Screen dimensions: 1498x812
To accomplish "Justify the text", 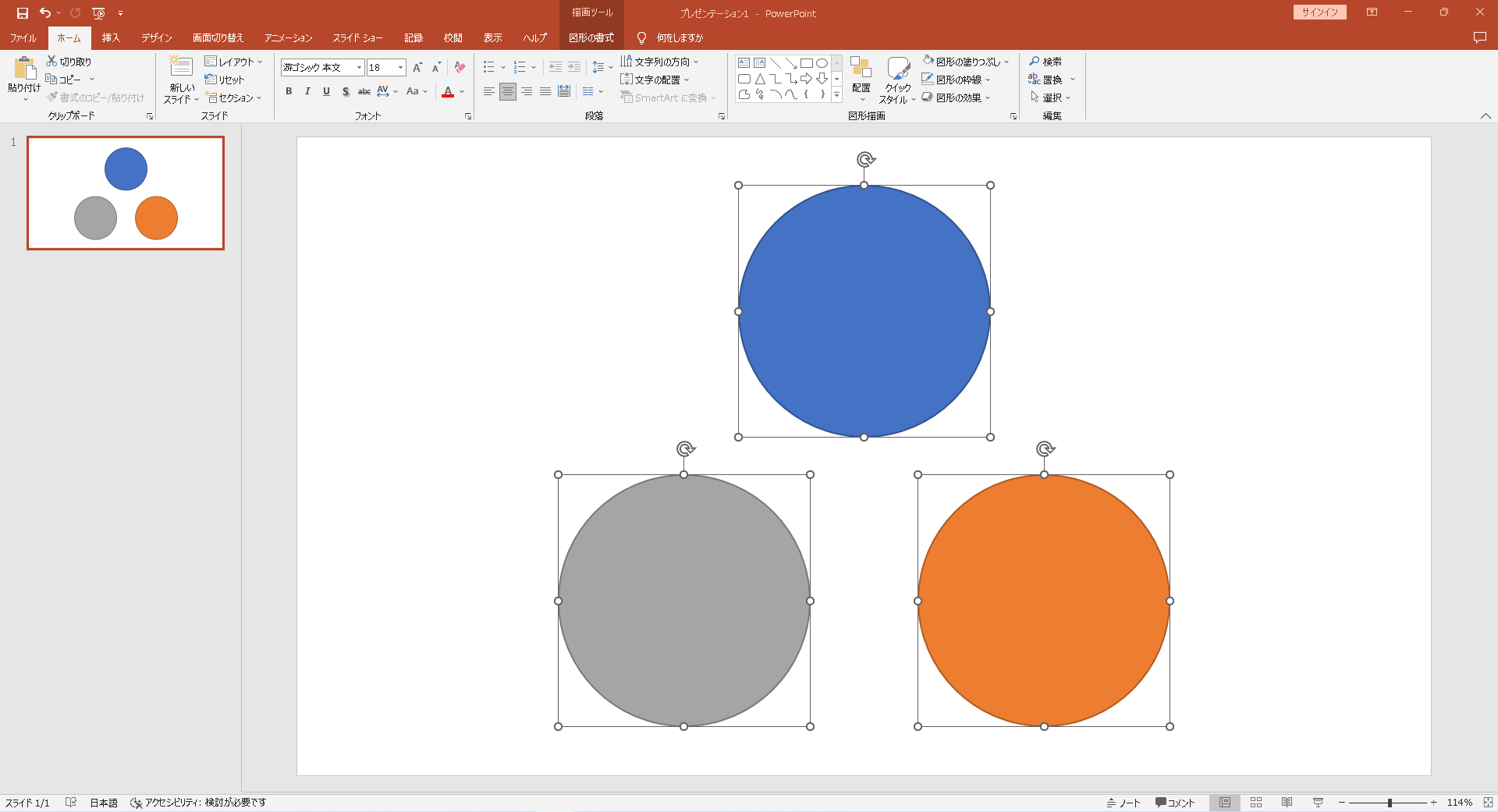I will (x=545, y=91).
